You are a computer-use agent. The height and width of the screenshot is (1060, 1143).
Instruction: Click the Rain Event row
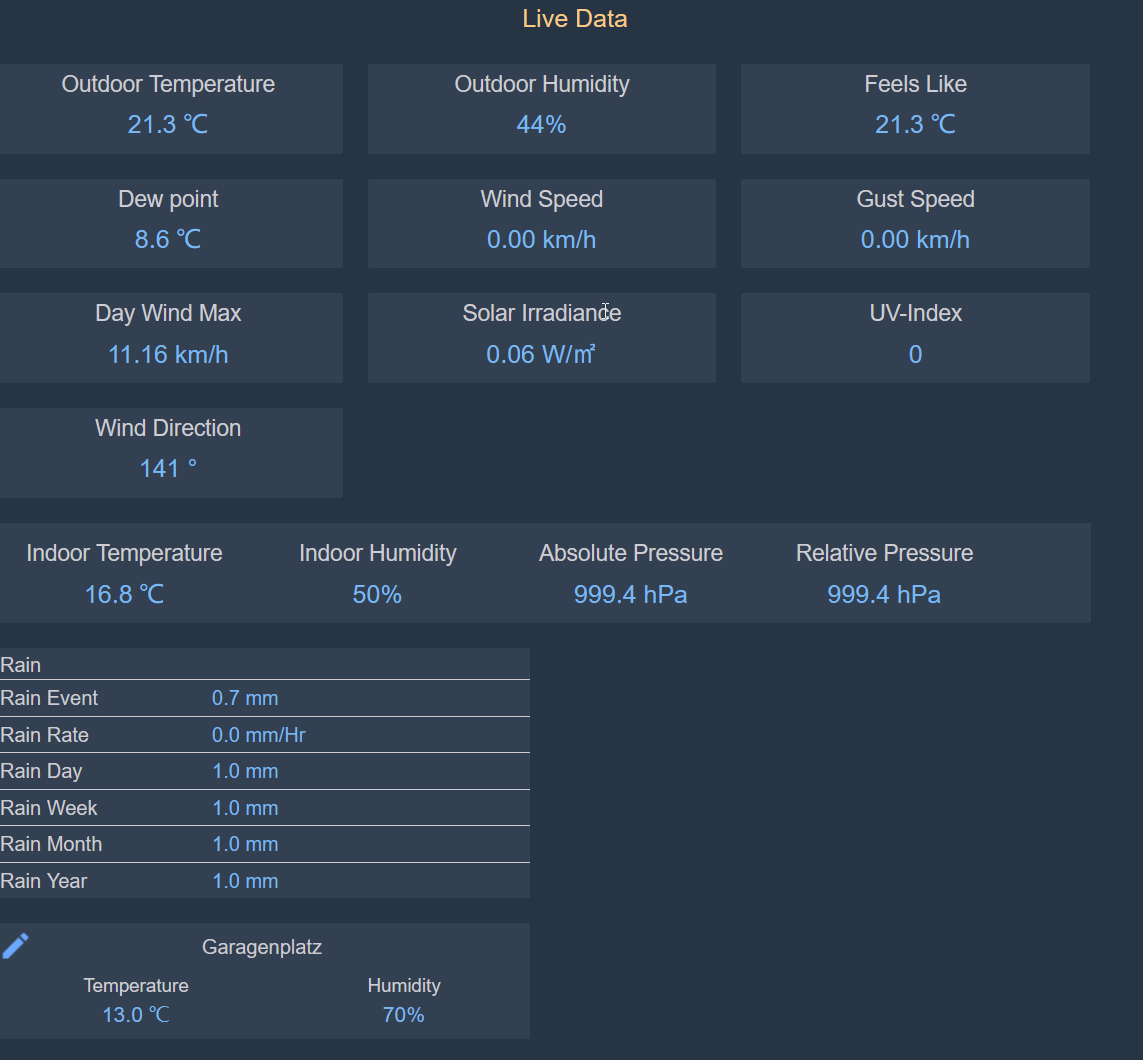(x=264, y=698)
